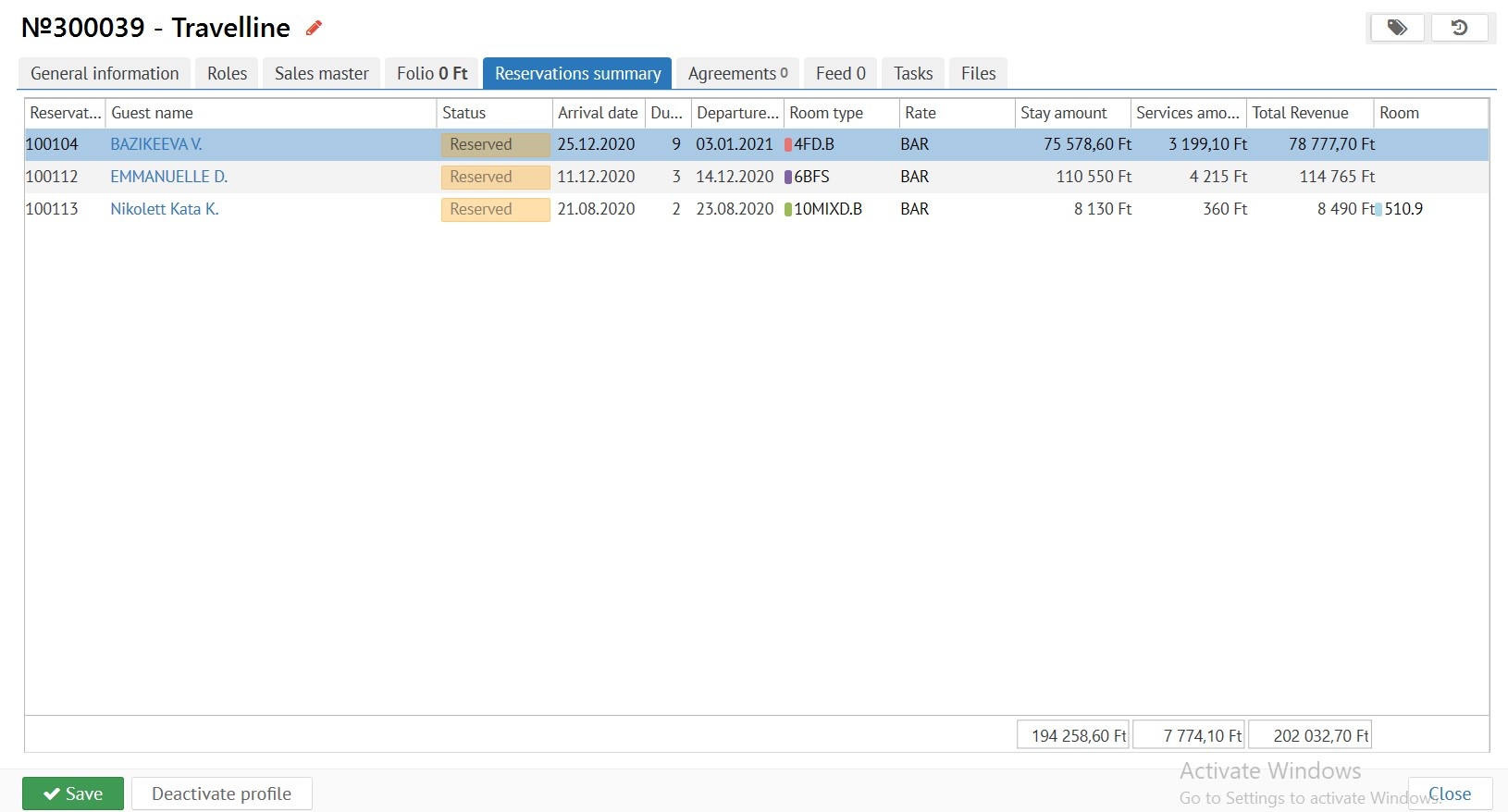Click the Close button

[x=1449, y=794]
